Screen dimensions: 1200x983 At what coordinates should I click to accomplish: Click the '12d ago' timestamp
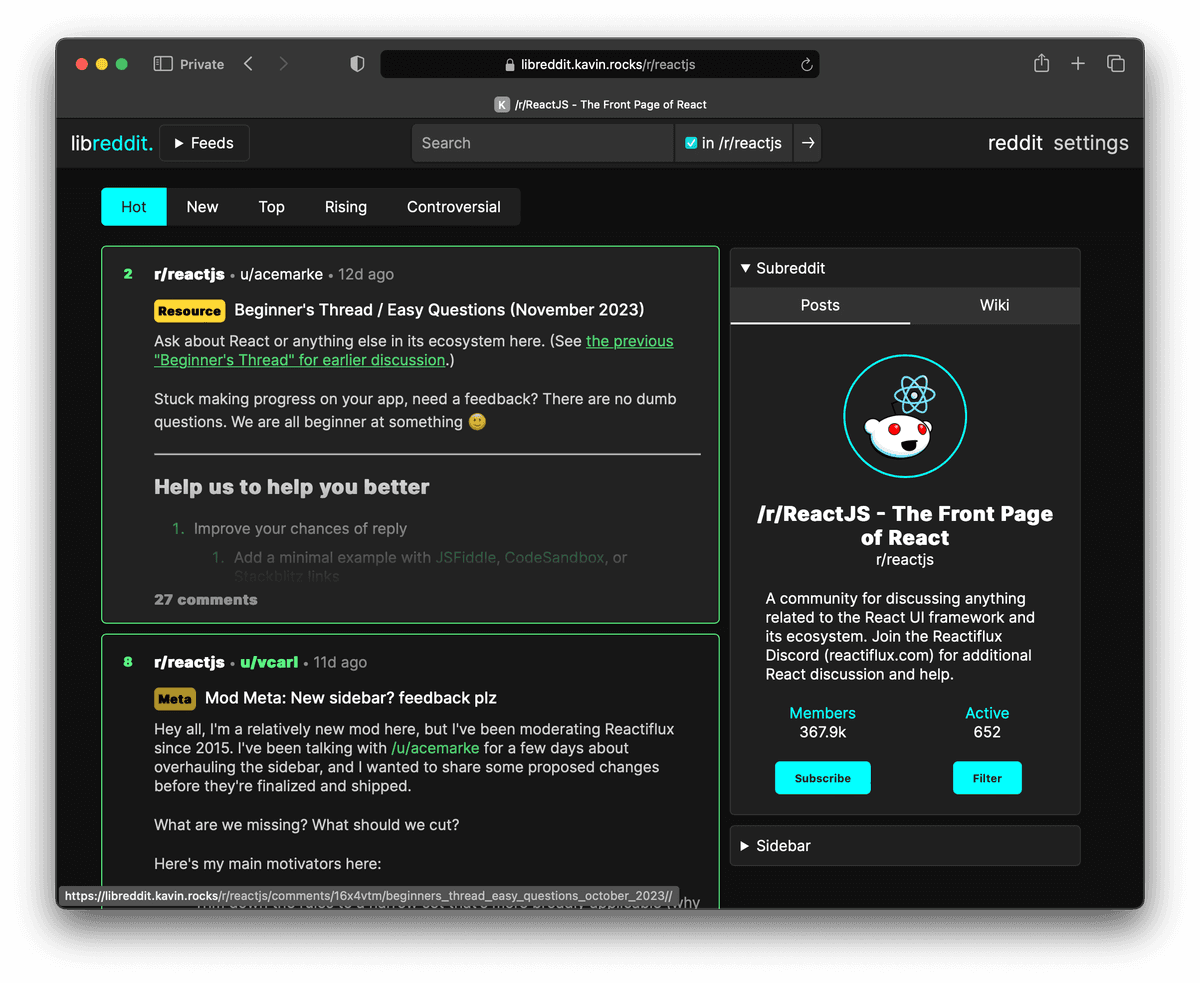point(365,274)
